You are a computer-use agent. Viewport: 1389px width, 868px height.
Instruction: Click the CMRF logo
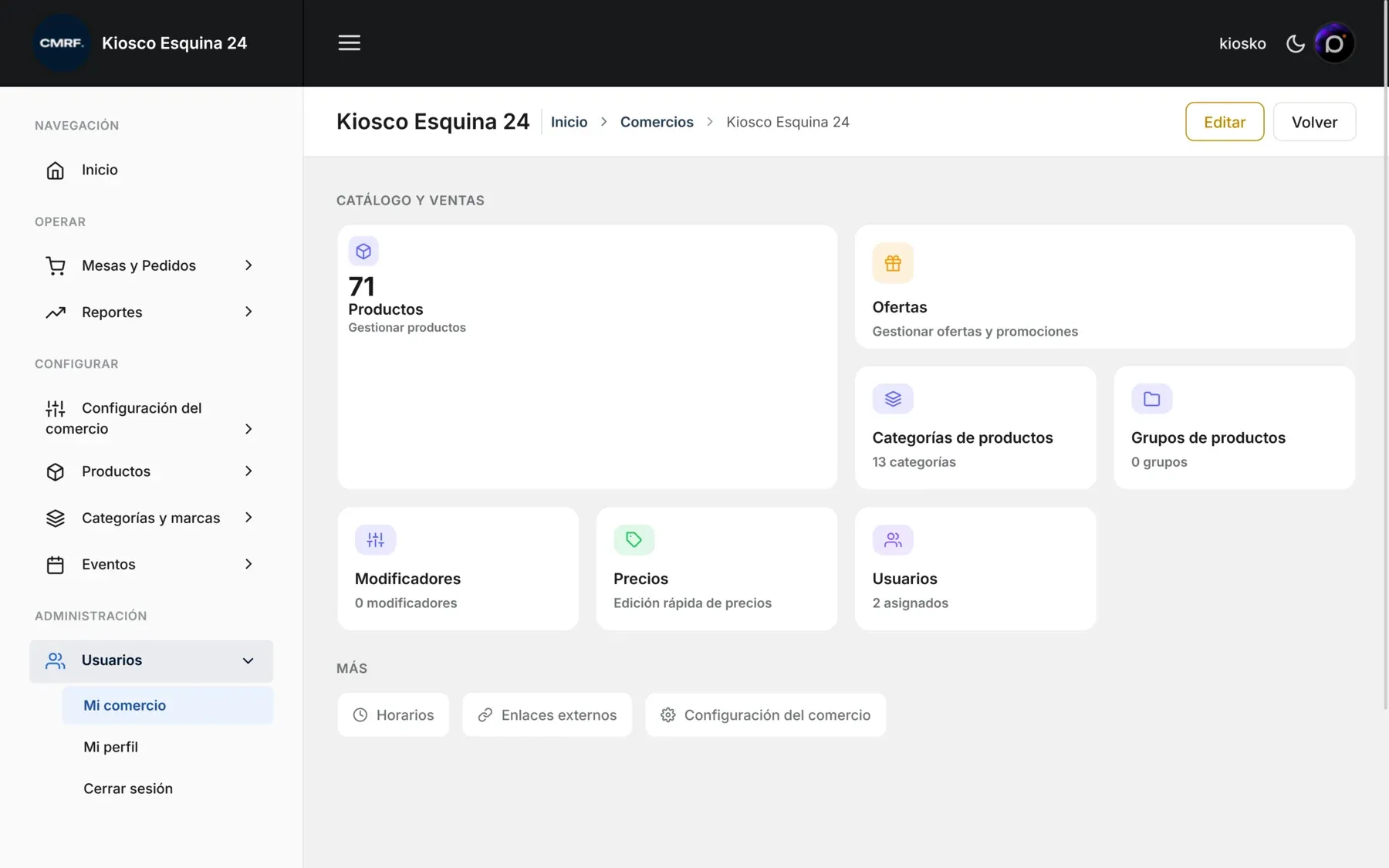coord(62,43)
